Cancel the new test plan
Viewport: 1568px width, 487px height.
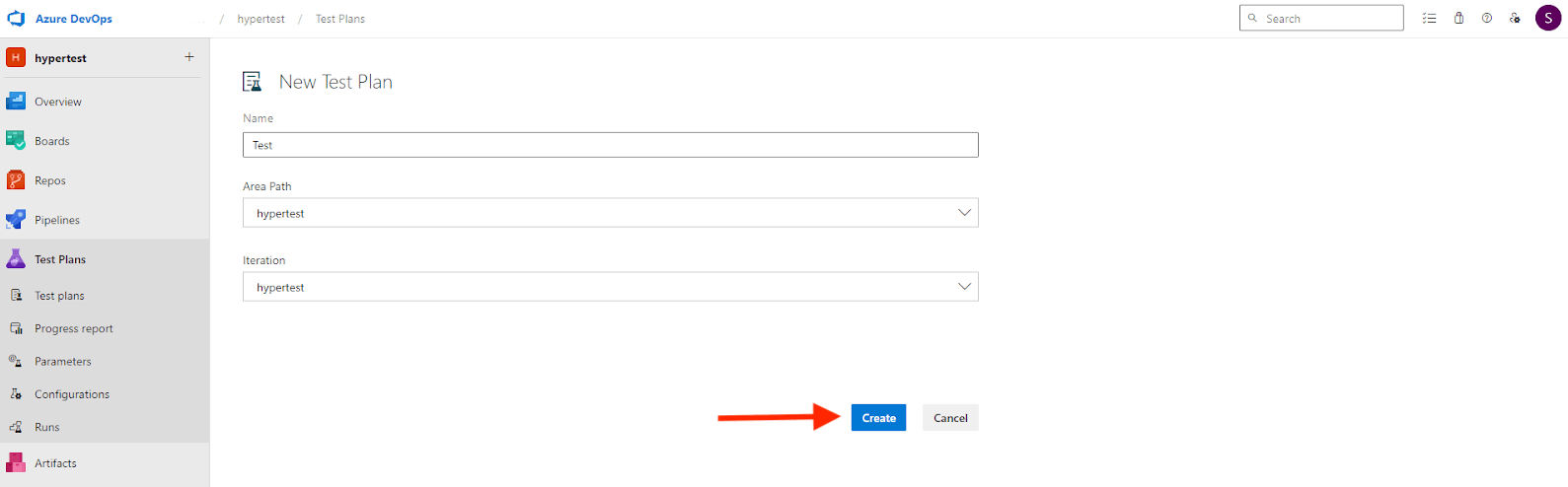pyautogui.click(x=950, y=418)
